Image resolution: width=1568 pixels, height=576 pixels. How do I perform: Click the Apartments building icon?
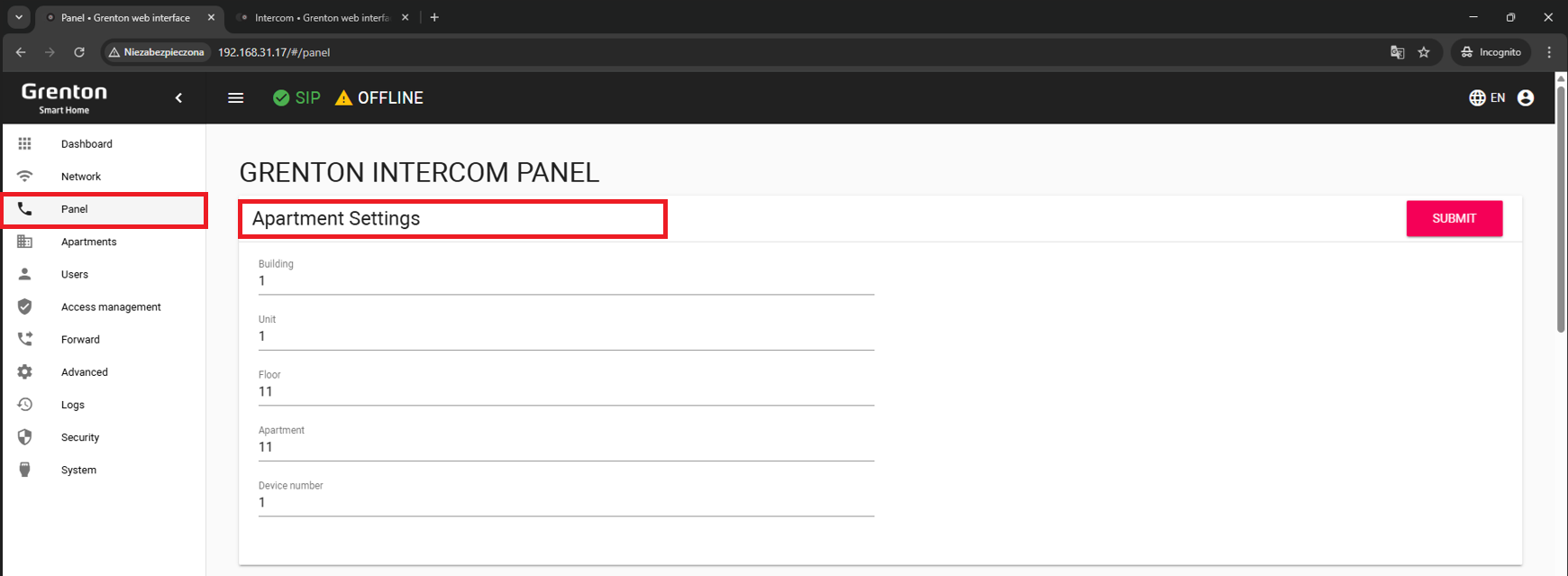[24, 242]
